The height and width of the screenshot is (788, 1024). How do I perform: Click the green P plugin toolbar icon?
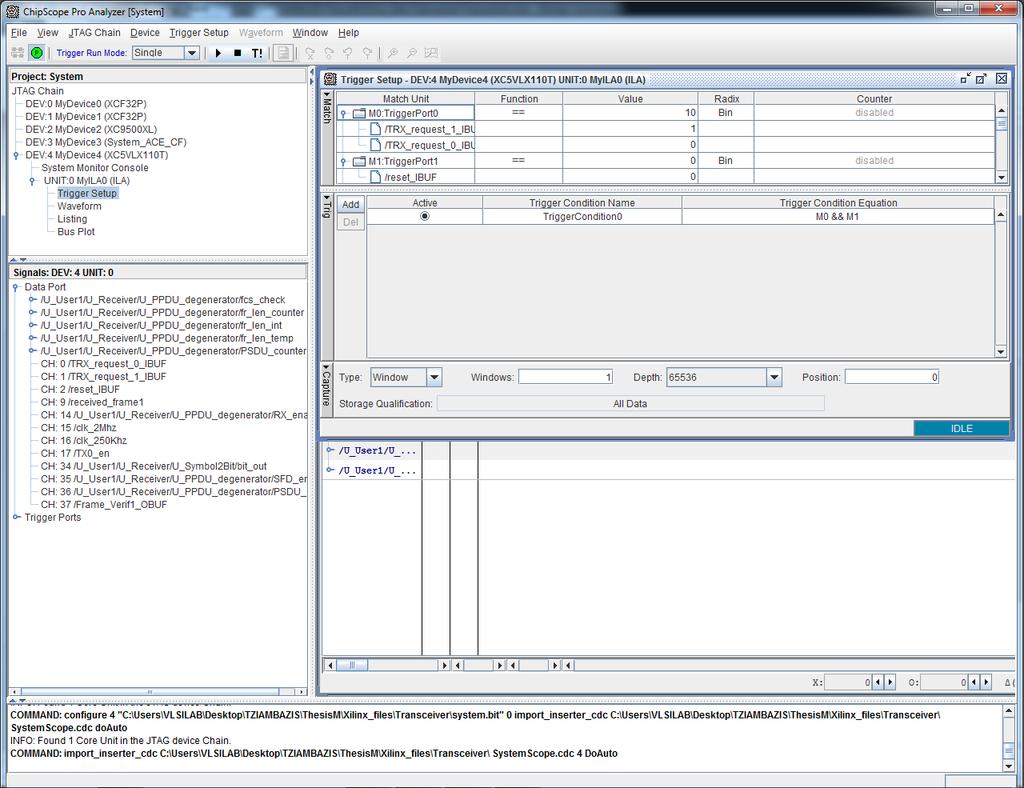coord(37,53)
